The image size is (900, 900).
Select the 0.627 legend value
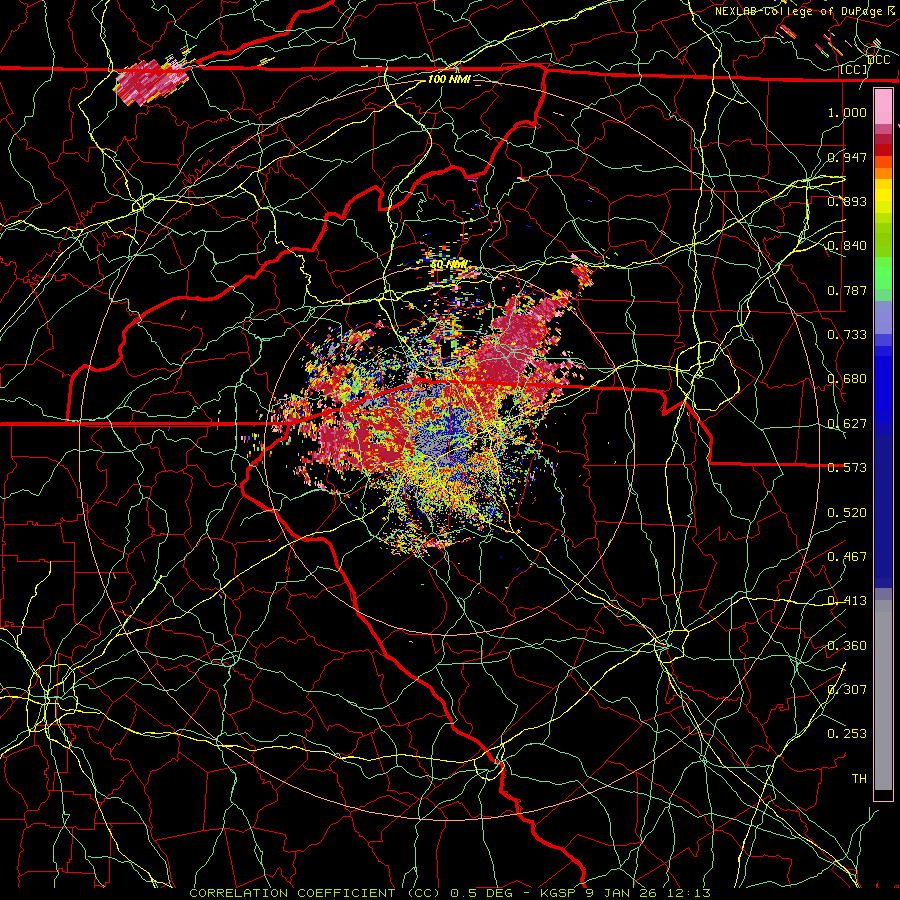click(x=847, y=424)
